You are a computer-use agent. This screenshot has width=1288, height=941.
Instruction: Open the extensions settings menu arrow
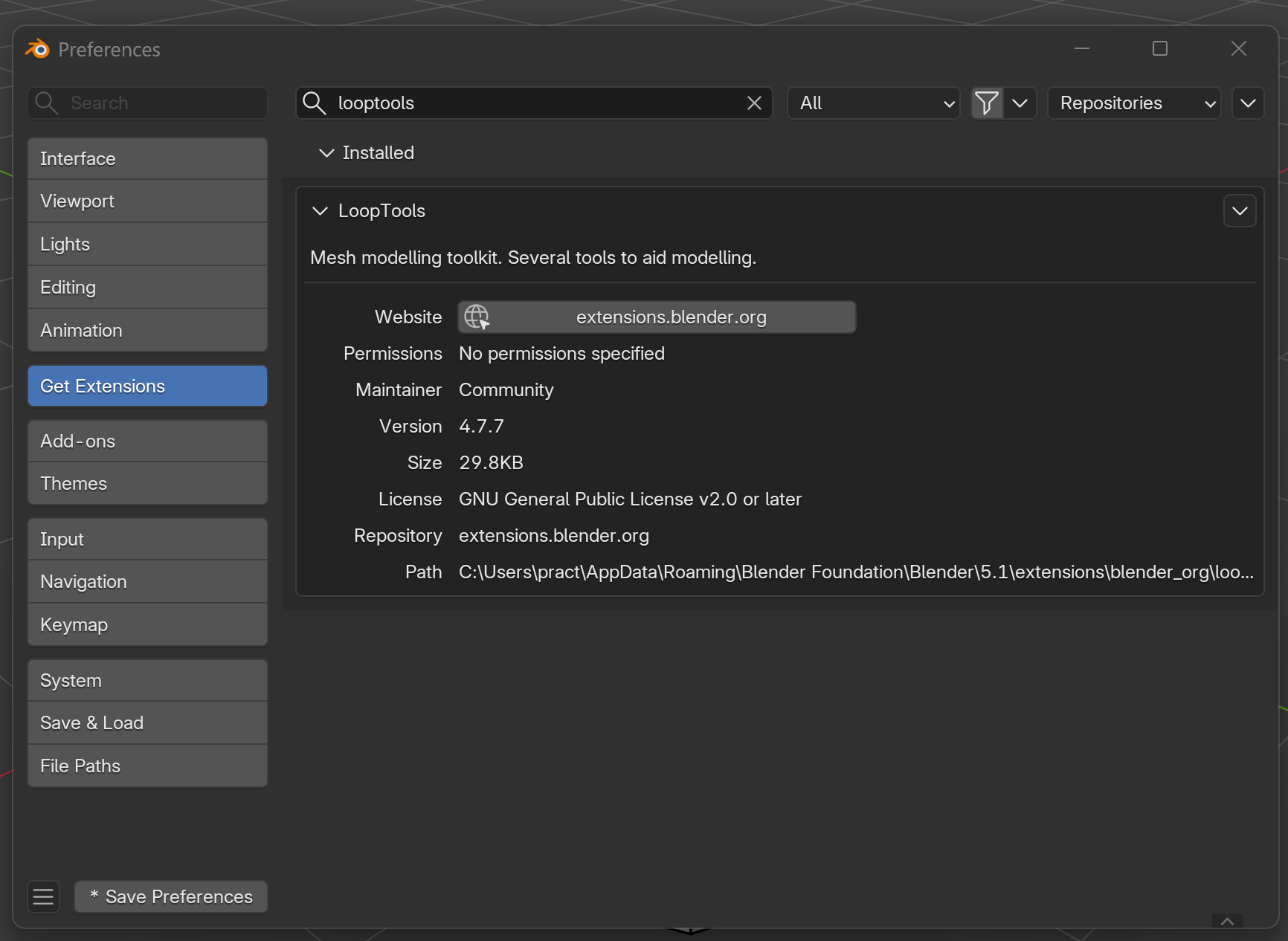click(x=1249, y=103)
